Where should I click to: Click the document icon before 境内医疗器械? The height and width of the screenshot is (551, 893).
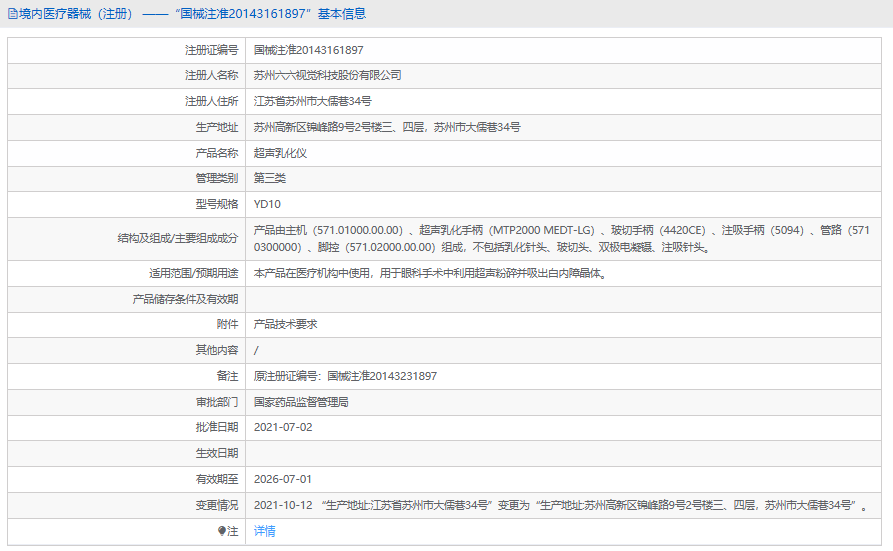(x=12, y=14)
